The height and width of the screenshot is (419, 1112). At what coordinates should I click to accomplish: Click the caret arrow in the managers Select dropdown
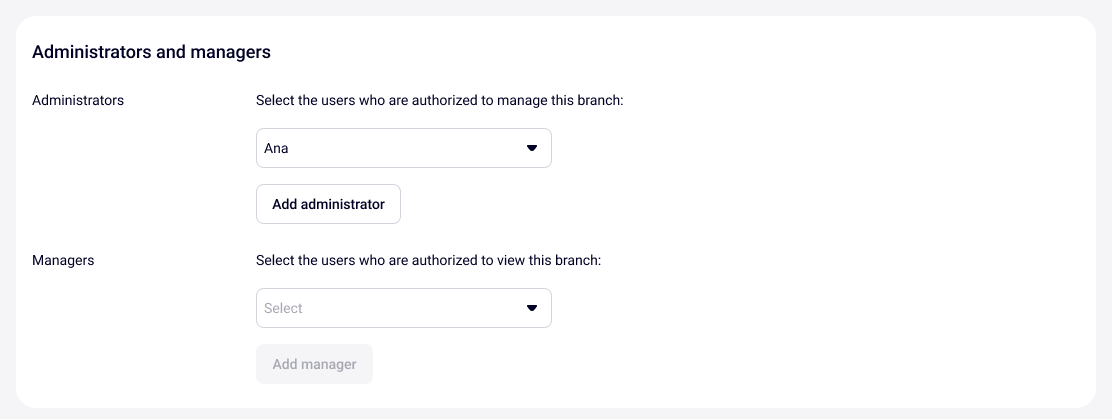click(532, 308)
